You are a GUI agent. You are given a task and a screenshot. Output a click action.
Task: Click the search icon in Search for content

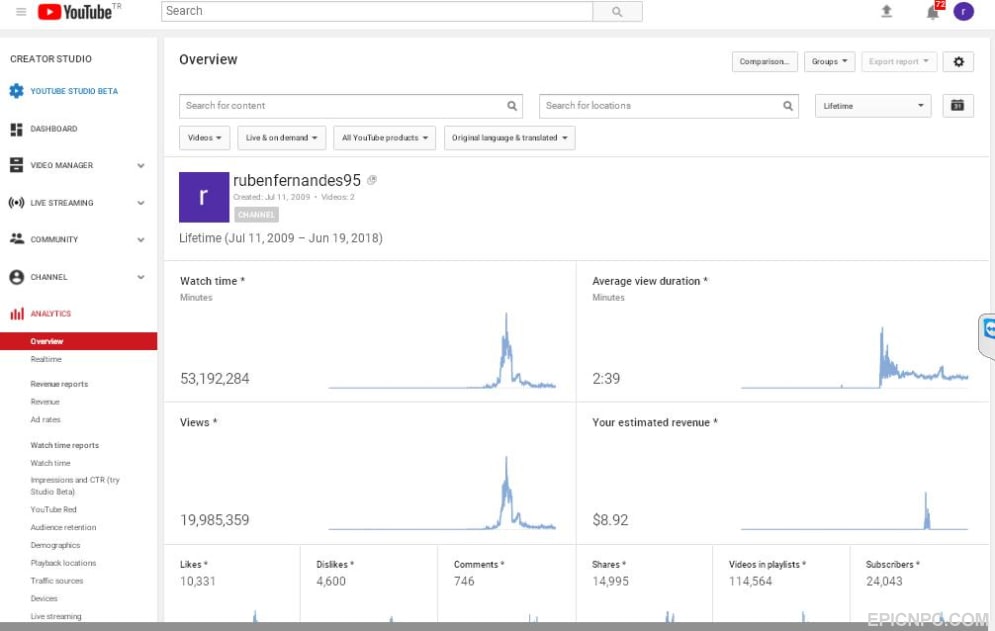512,106
